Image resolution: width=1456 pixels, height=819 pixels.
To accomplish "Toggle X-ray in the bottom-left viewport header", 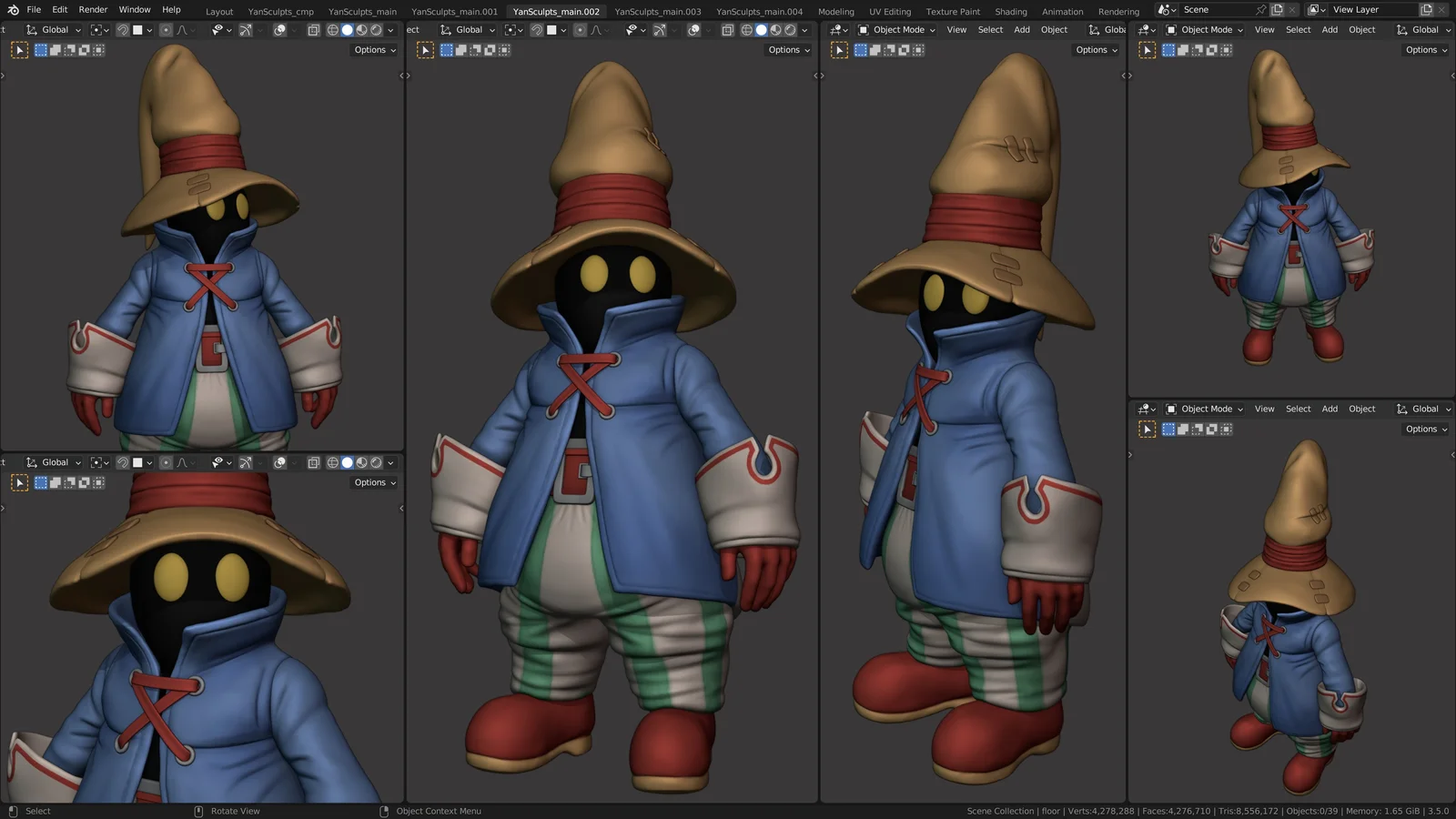I will tap(313, 462).
